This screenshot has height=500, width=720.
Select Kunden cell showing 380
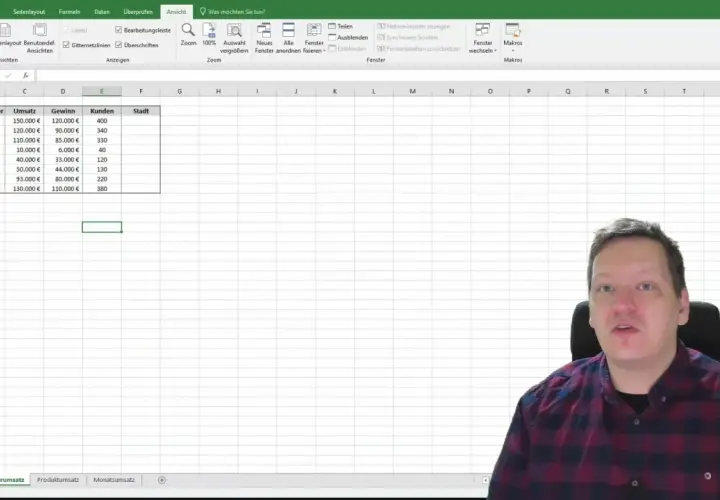click(102, 188)
